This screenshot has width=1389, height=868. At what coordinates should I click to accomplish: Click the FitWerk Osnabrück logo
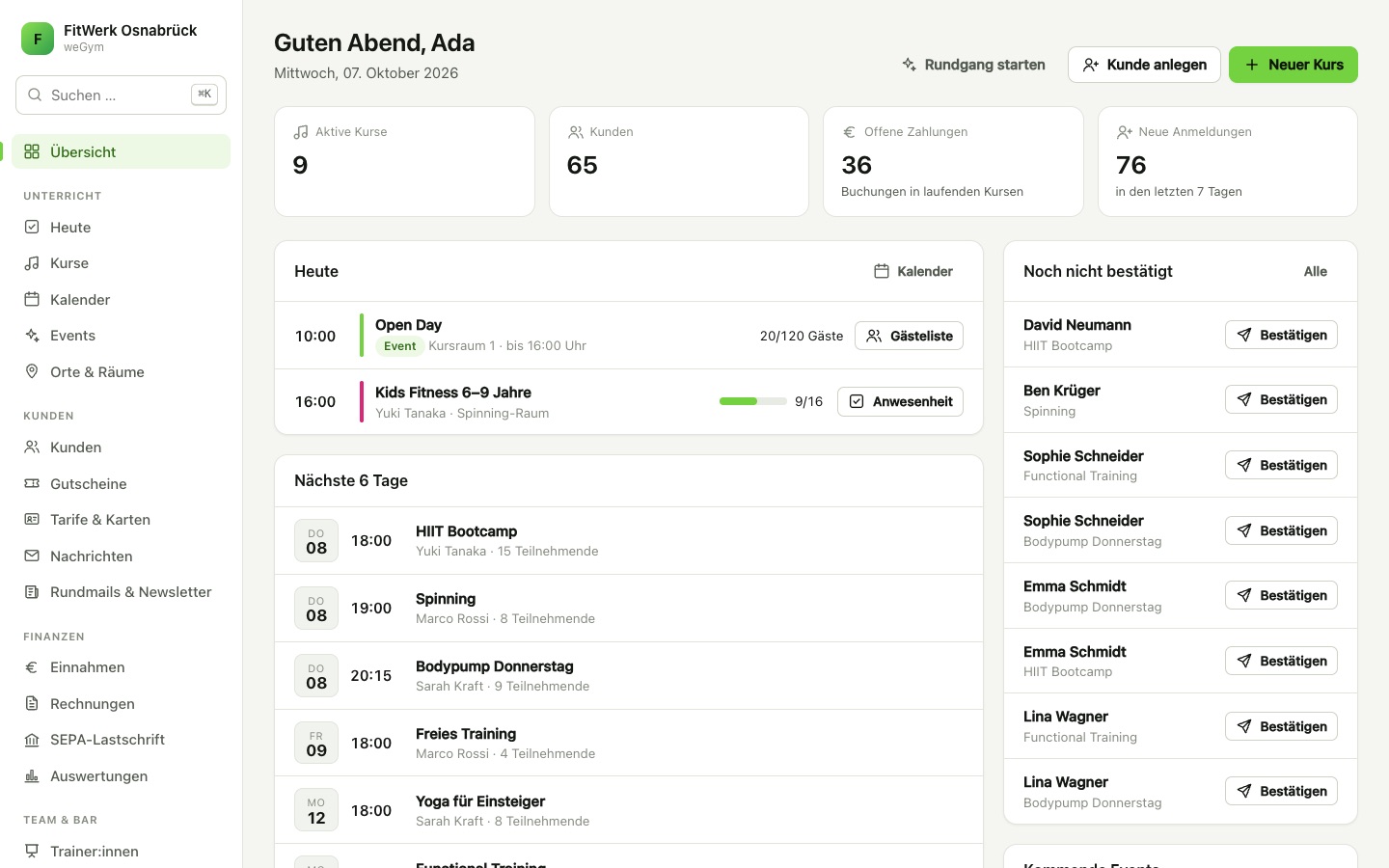pos(38,39)
